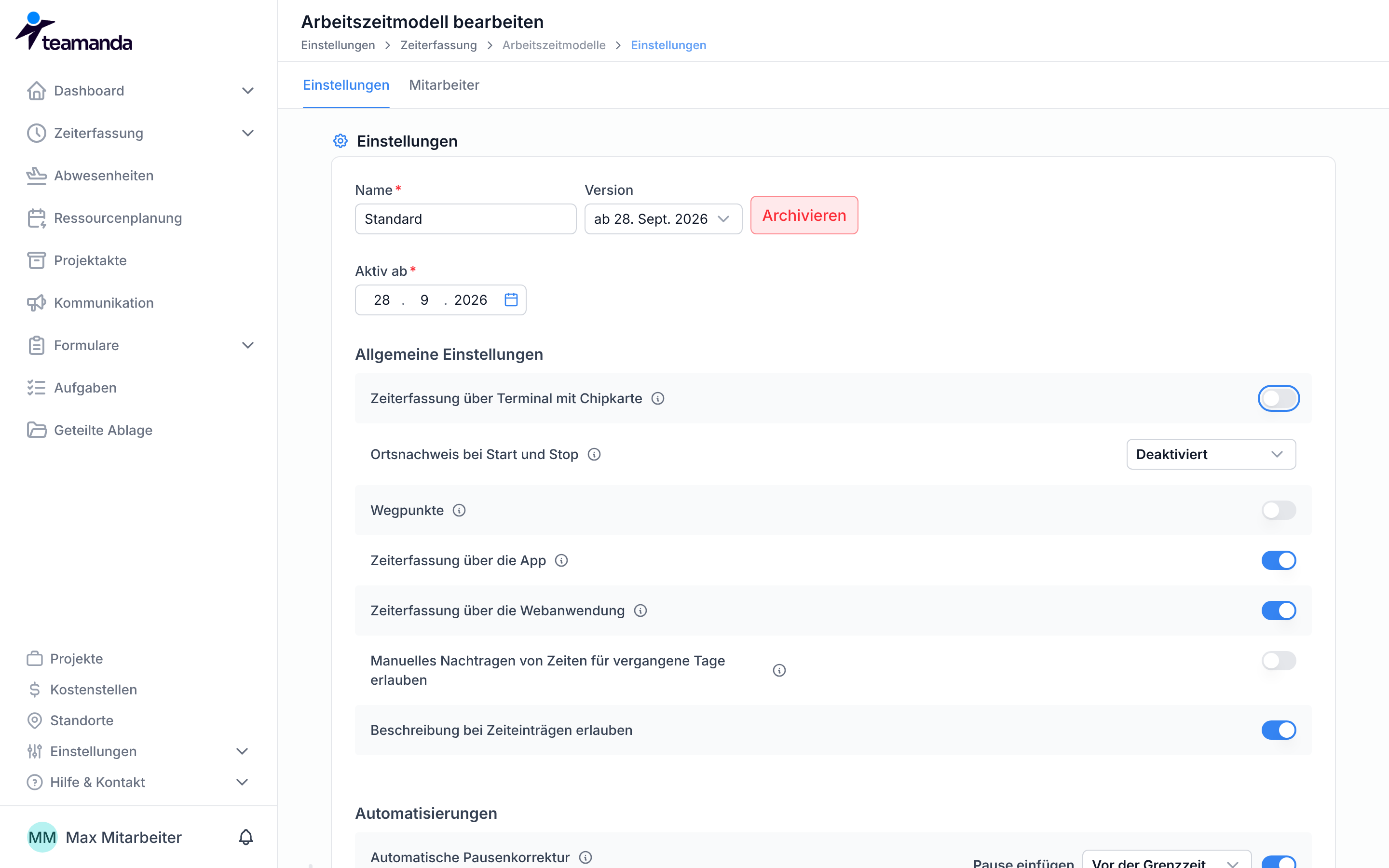Image resolution: width=1389 pixels, height=868 pixels.
Task: Open the Ortsnachweis Deaktiviert dropdown
Action: click(x=1211, y=455)
